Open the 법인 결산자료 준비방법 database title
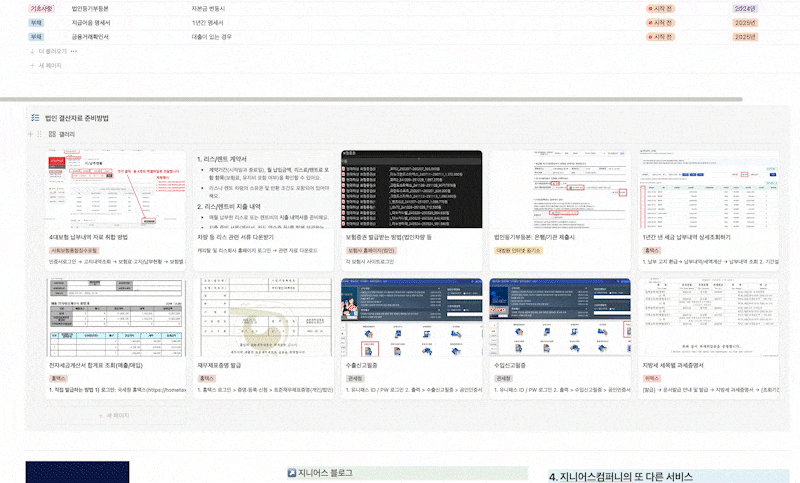 tap(77, 118)
